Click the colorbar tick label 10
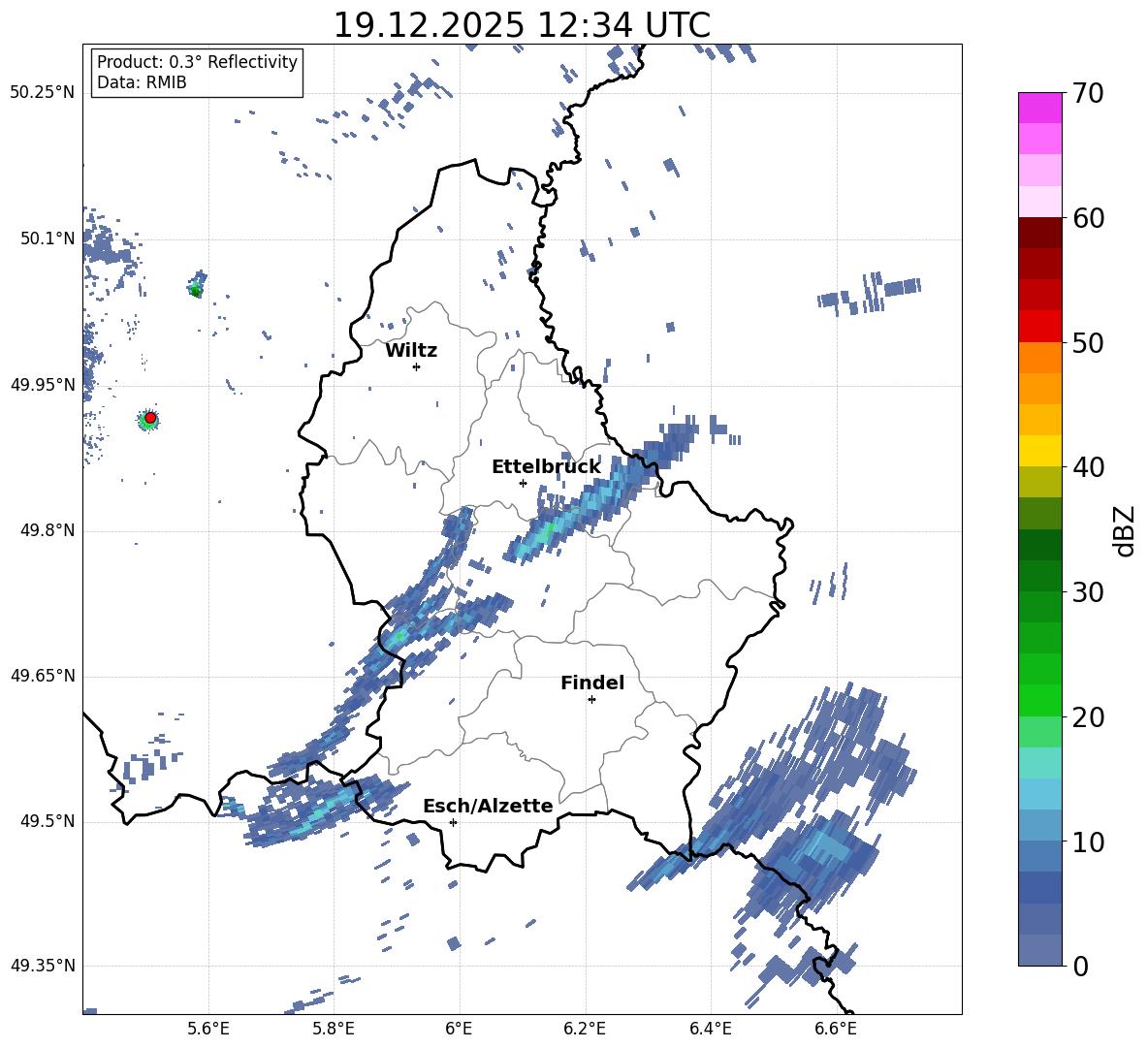Screen dimensions: 1148x1048 (x=1088, y=842)
